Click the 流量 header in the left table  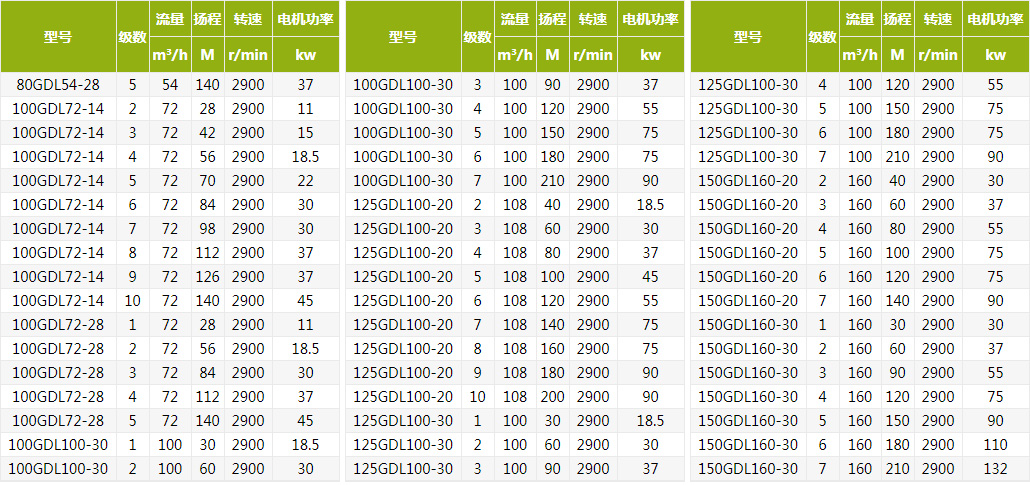pos(169,19)
